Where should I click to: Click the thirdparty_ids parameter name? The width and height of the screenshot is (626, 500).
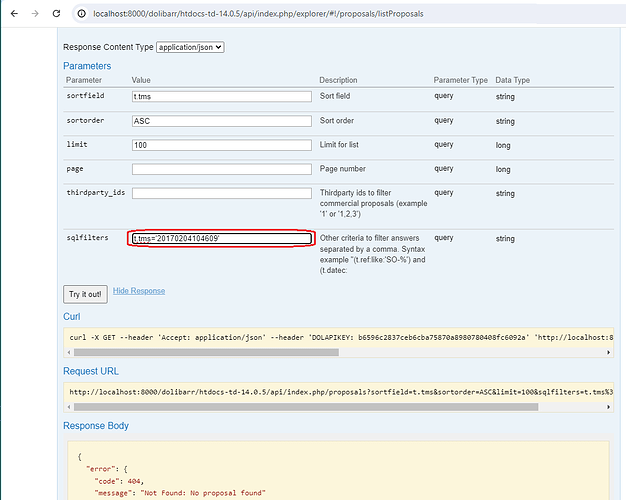[95, 192]
